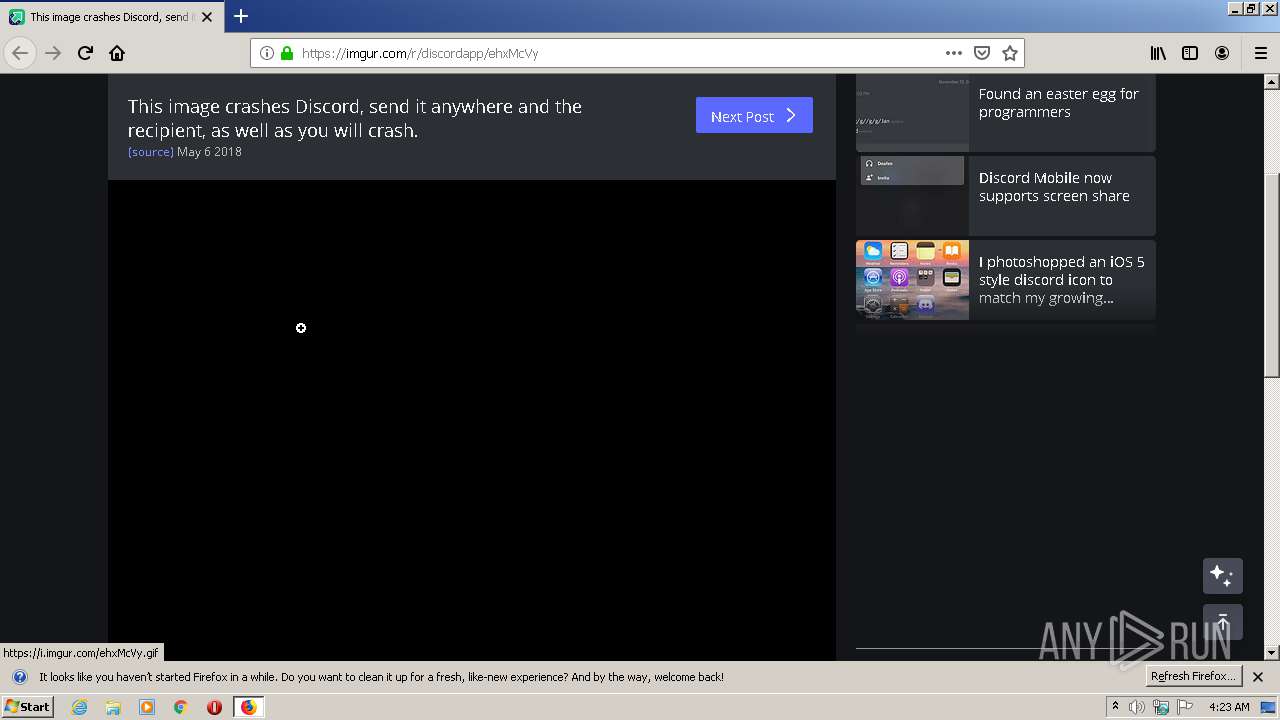1280x720 pixels.
Task: Click the sparkle stars floating button
Action: click(1222, 576)
